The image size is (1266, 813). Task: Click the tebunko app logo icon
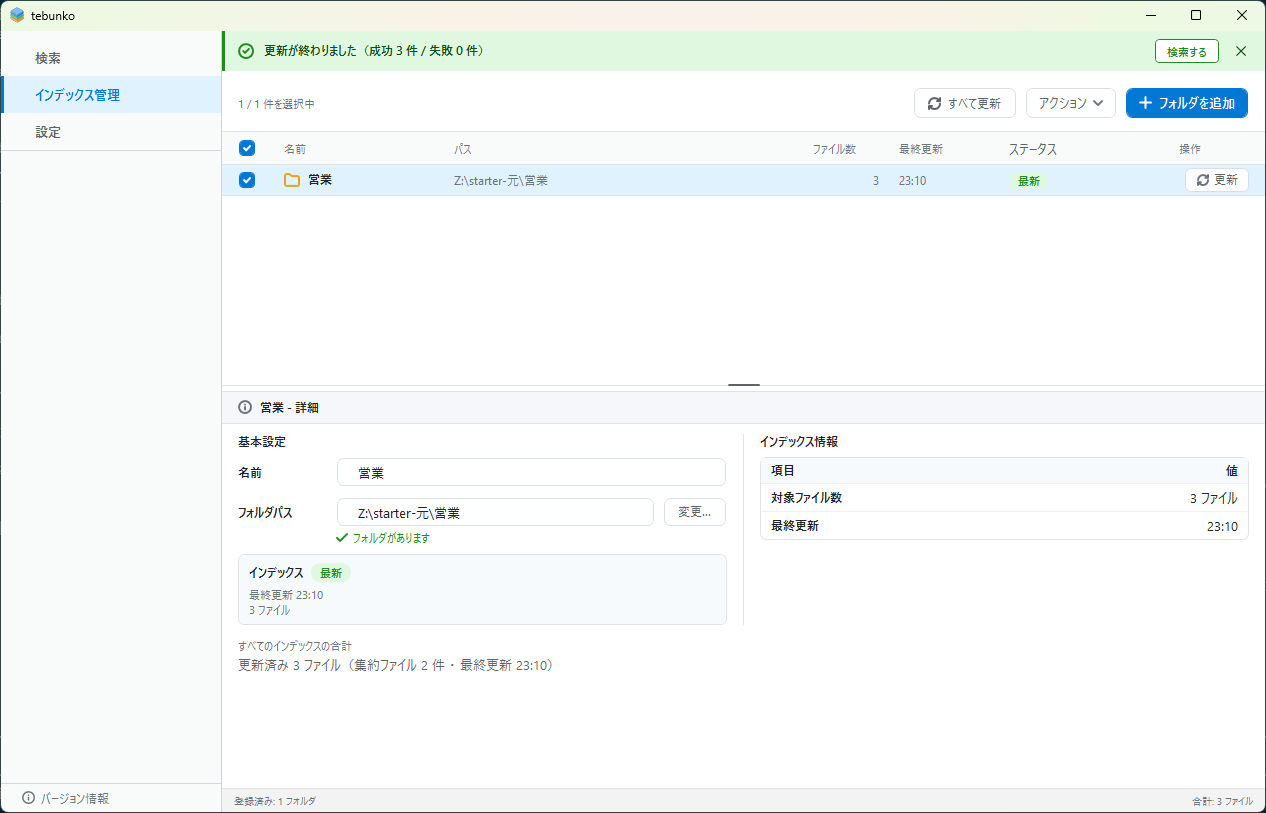click(x=17, y=15)
